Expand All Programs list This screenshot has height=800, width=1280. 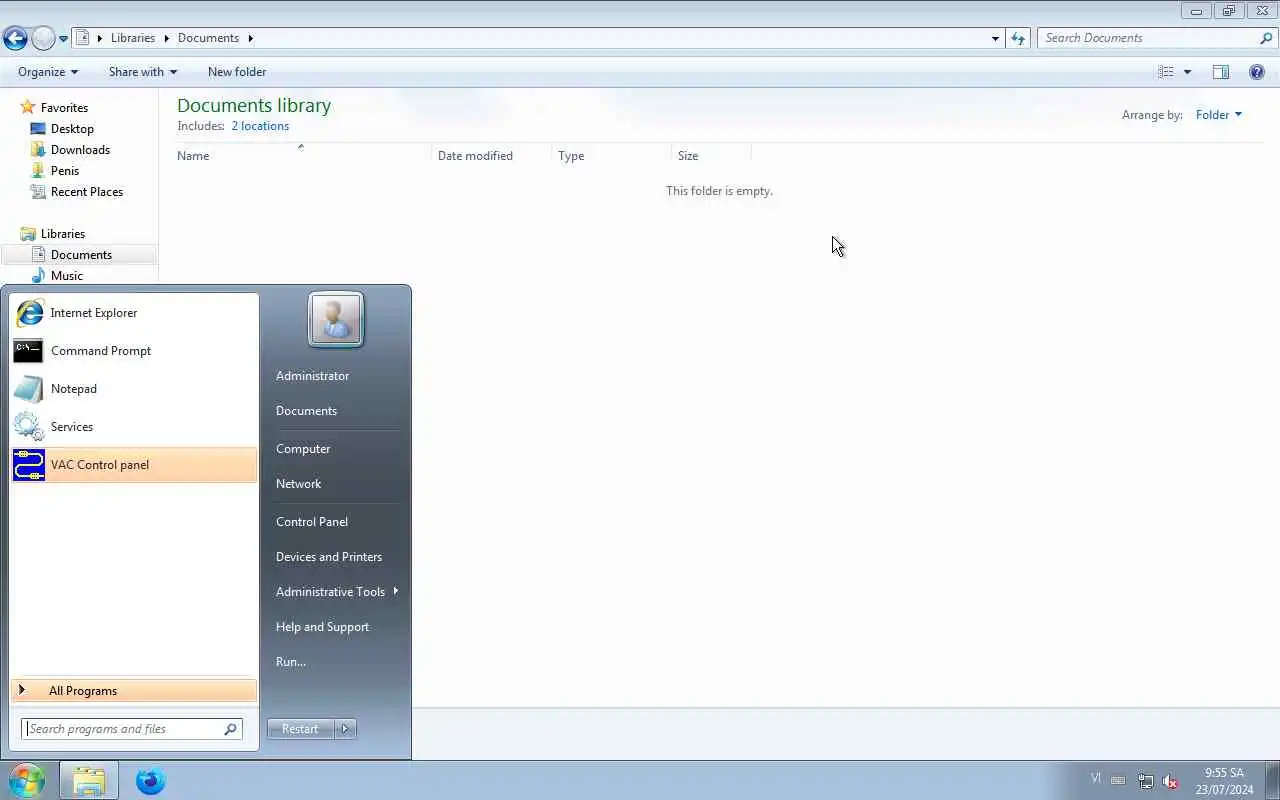[x=134, y=691]
